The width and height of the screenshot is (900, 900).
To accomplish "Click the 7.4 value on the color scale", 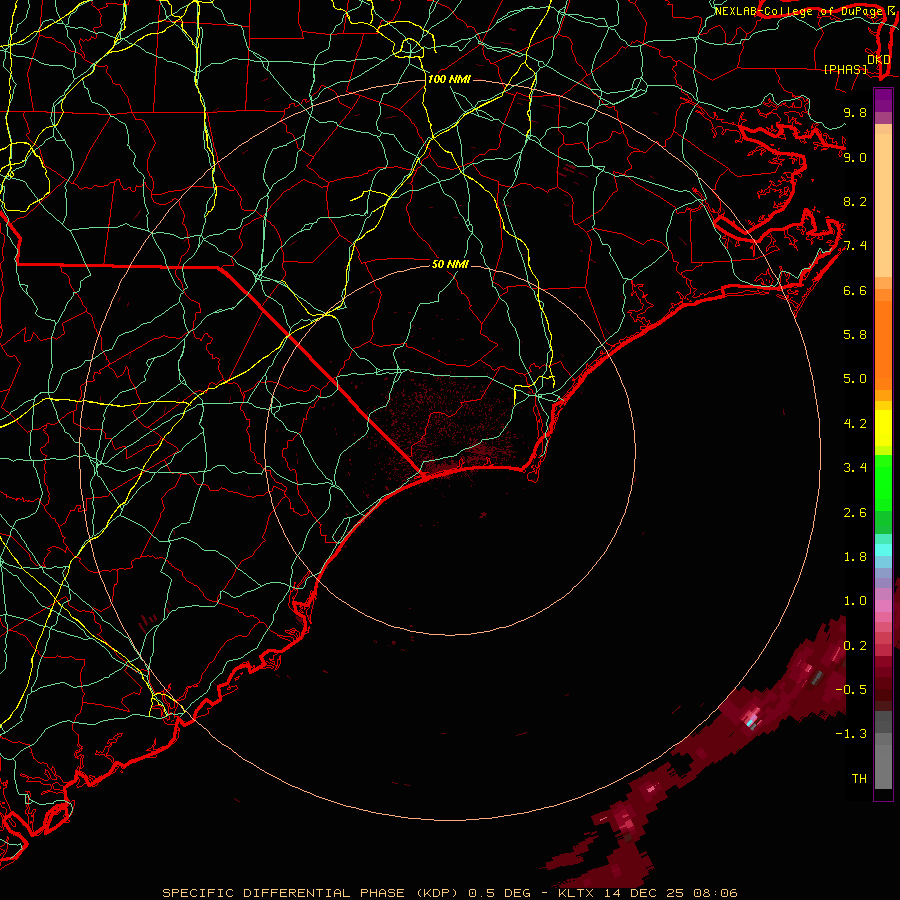I will [x=855, y=246].
